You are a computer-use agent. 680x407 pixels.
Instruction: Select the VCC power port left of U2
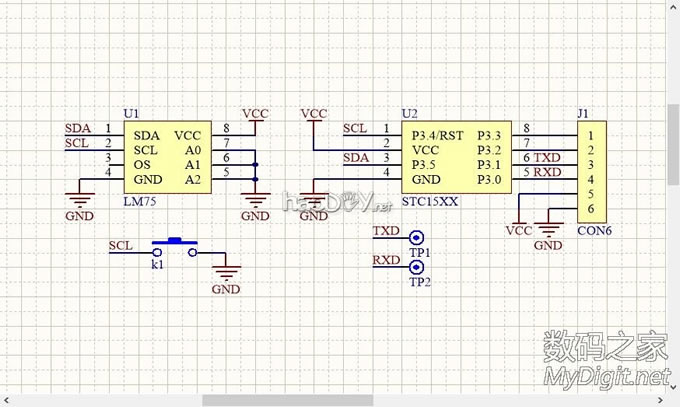(313, 114)
